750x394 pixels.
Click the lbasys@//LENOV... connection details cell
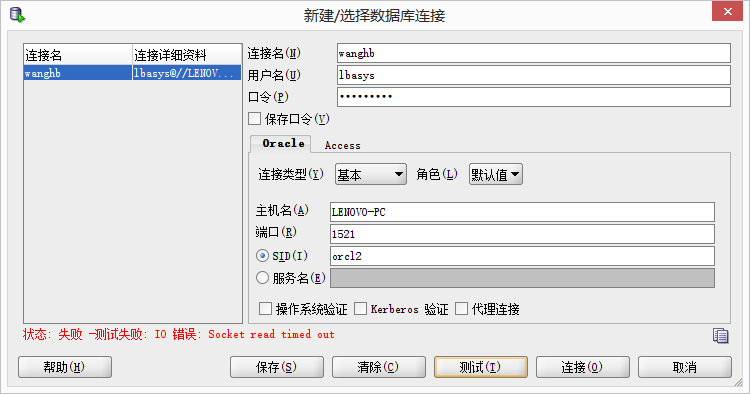(187, 73)
